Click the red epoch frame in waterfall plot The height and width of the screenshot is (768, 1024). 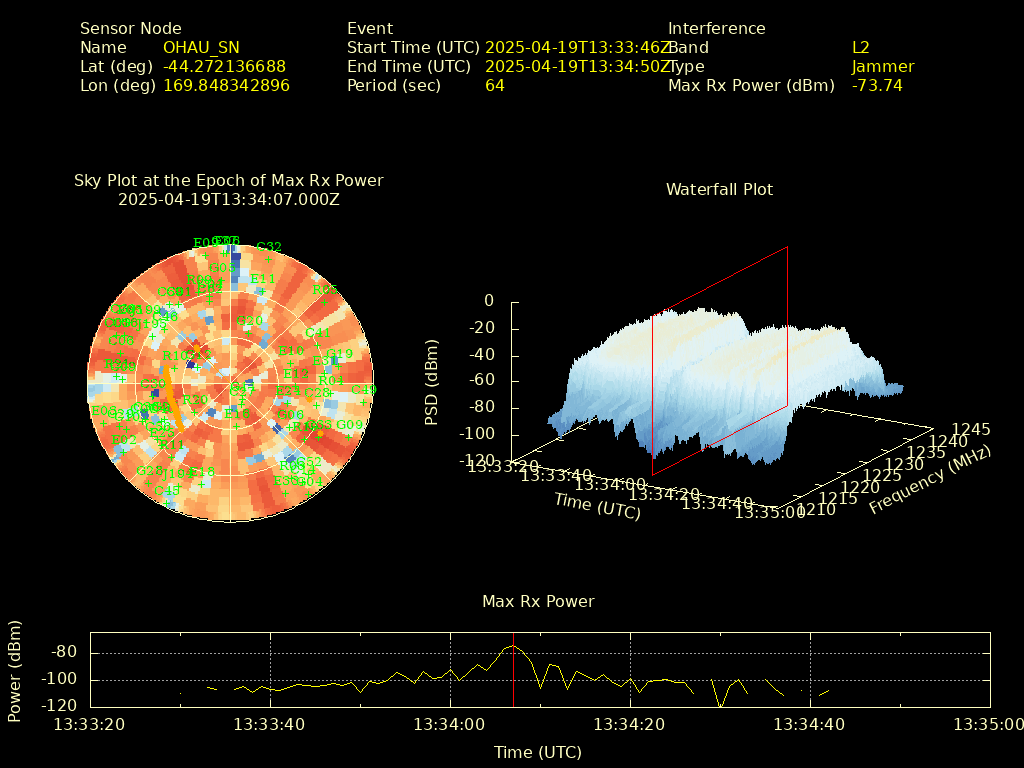tap(720, 360)
